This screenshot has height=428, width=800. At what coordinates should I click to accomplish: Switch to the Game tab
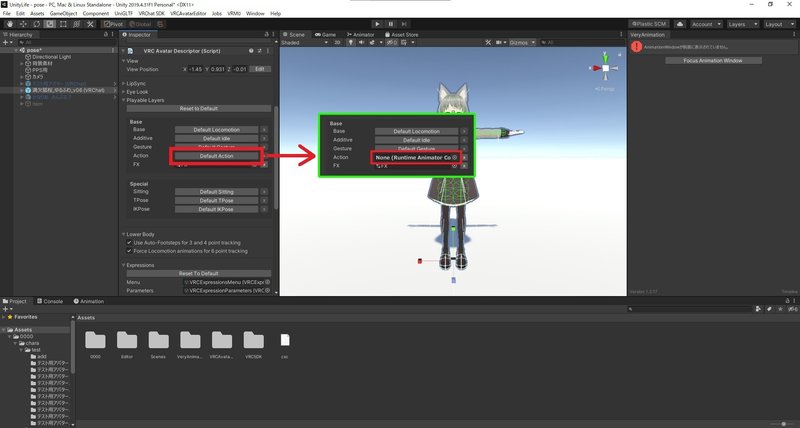pyautogui.click(x=325, y=35)
